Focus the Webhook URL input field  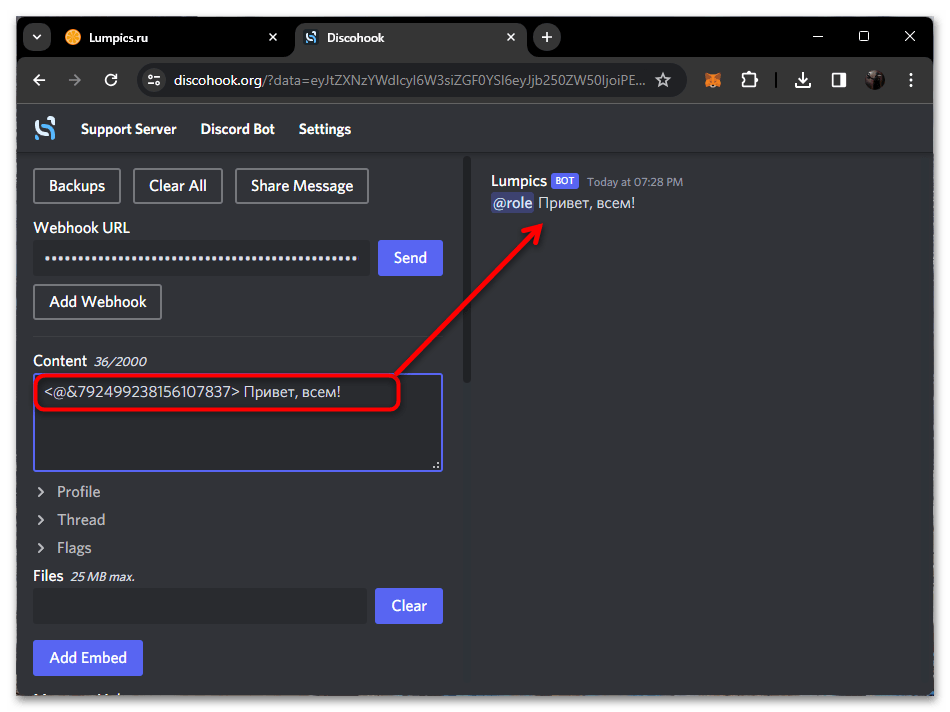[201, 258]
